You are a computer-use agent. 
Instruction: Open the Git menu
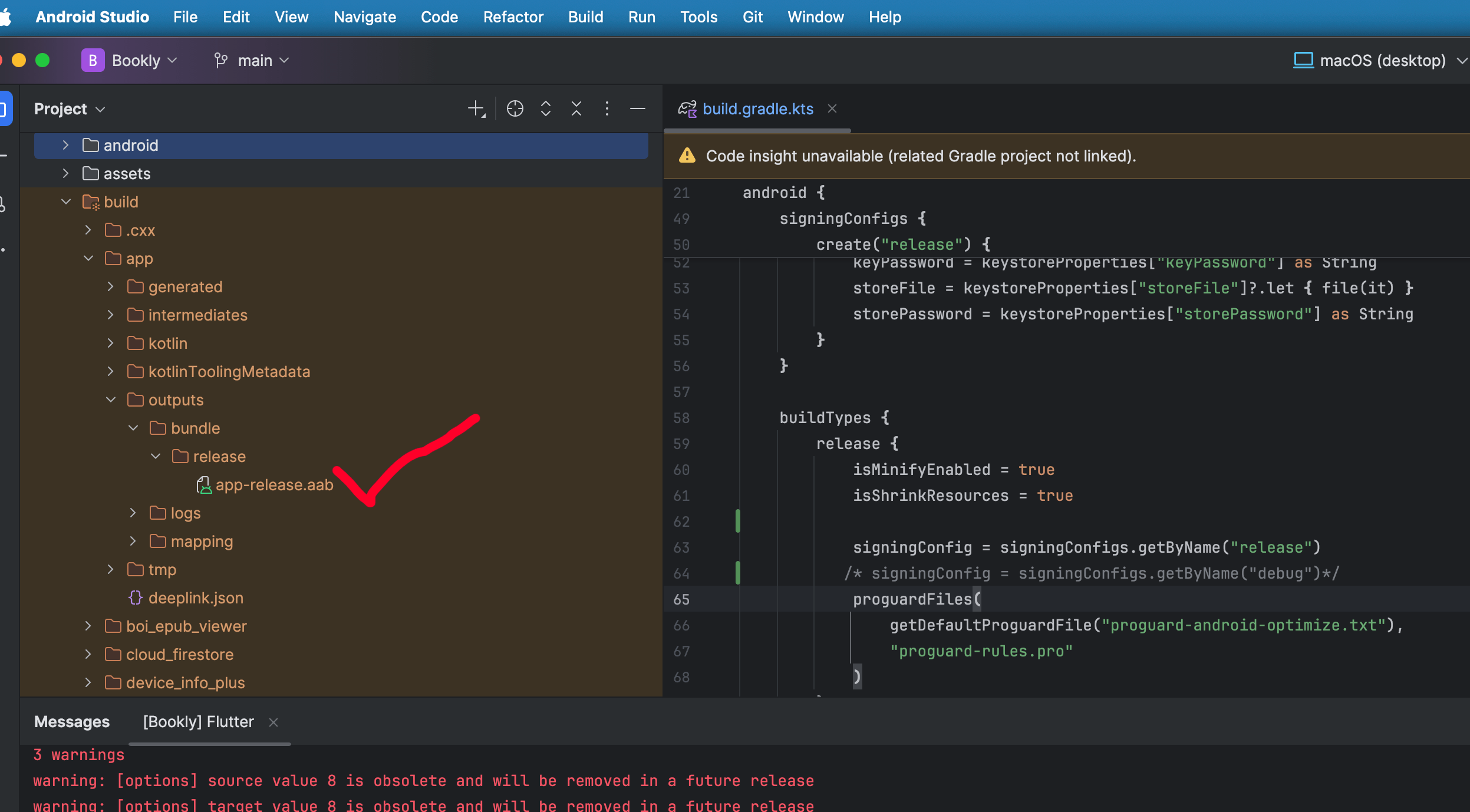coord(753,17)
